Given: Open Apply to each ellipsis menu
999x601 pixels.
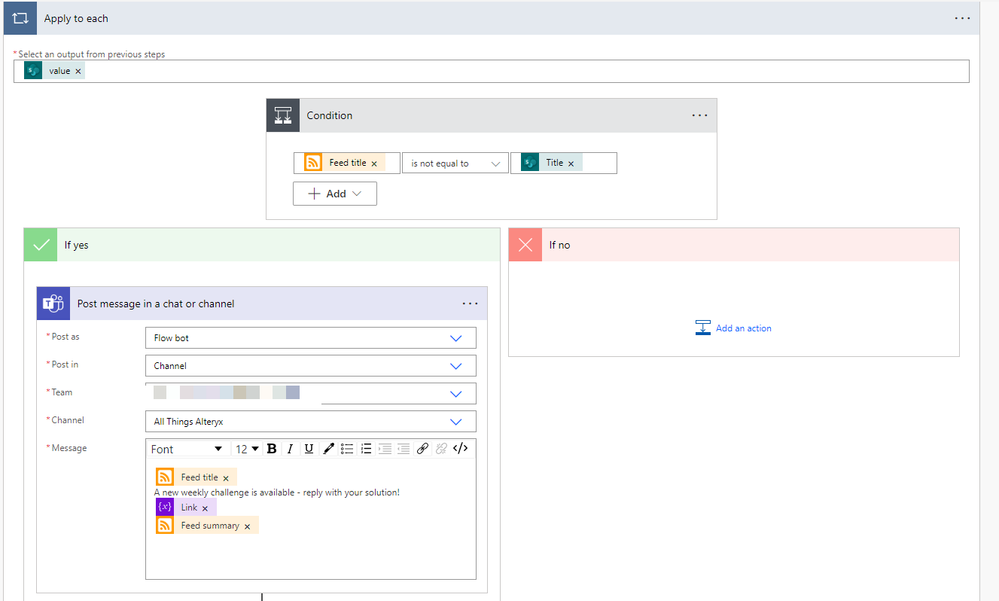Looking at the screenshot, I should (962, 18).
